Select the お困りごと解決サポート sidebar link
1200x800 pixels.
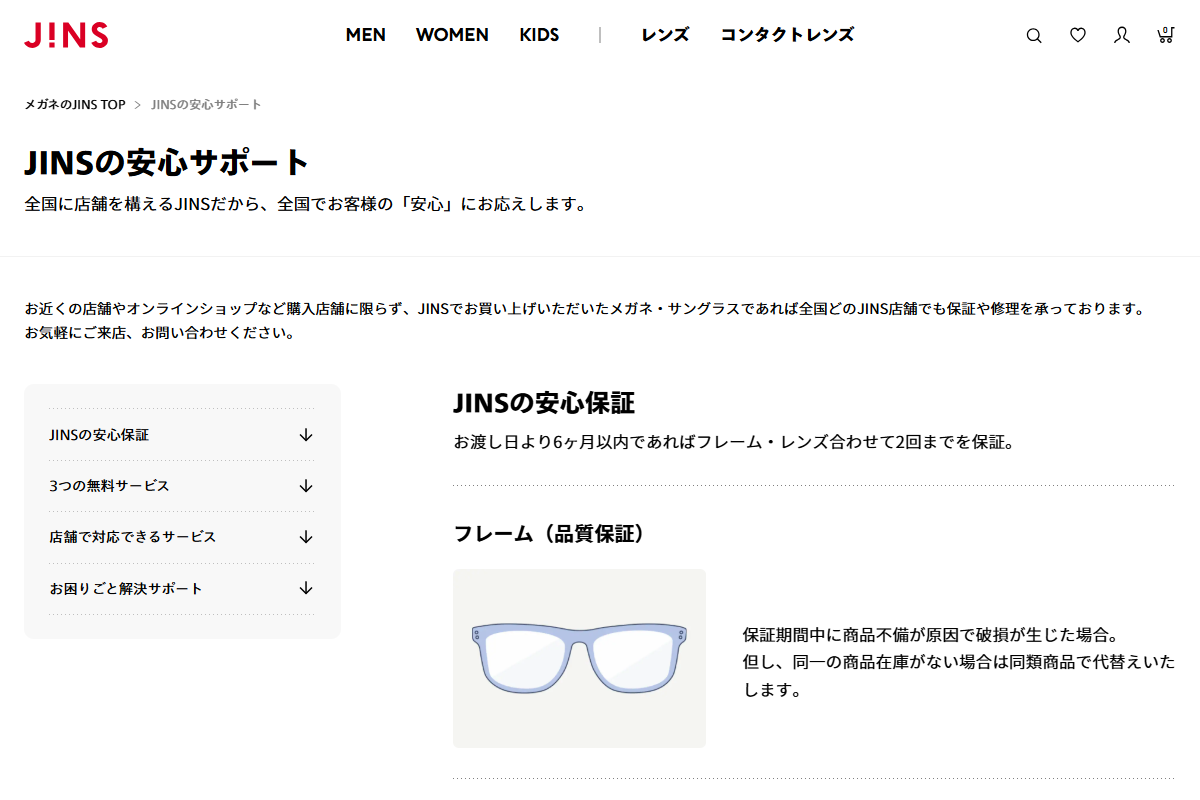click(126, 588)
